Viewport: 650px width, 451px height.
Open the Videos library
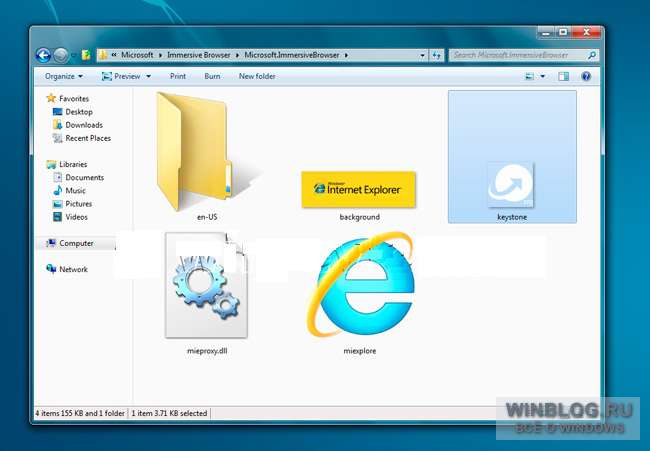coord(76,217)
